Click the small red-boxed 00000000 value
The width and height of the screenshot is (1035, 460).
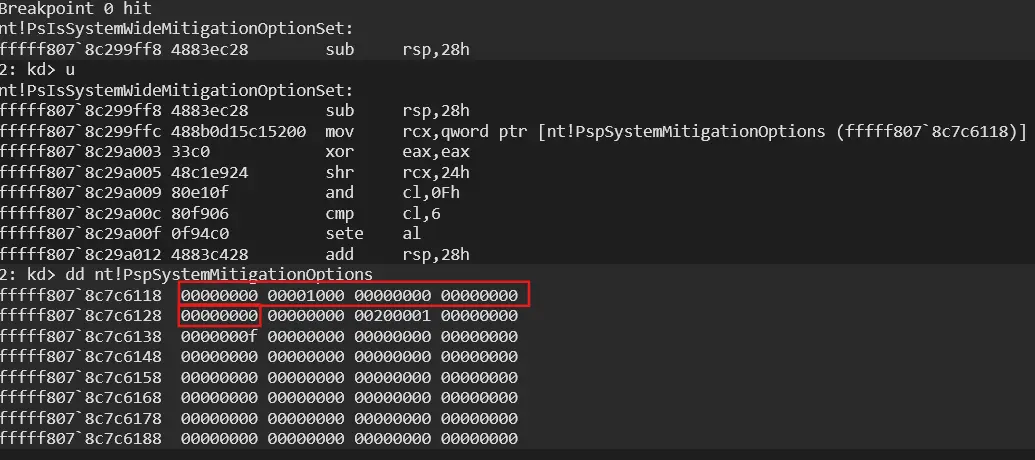tap(220, 316)
